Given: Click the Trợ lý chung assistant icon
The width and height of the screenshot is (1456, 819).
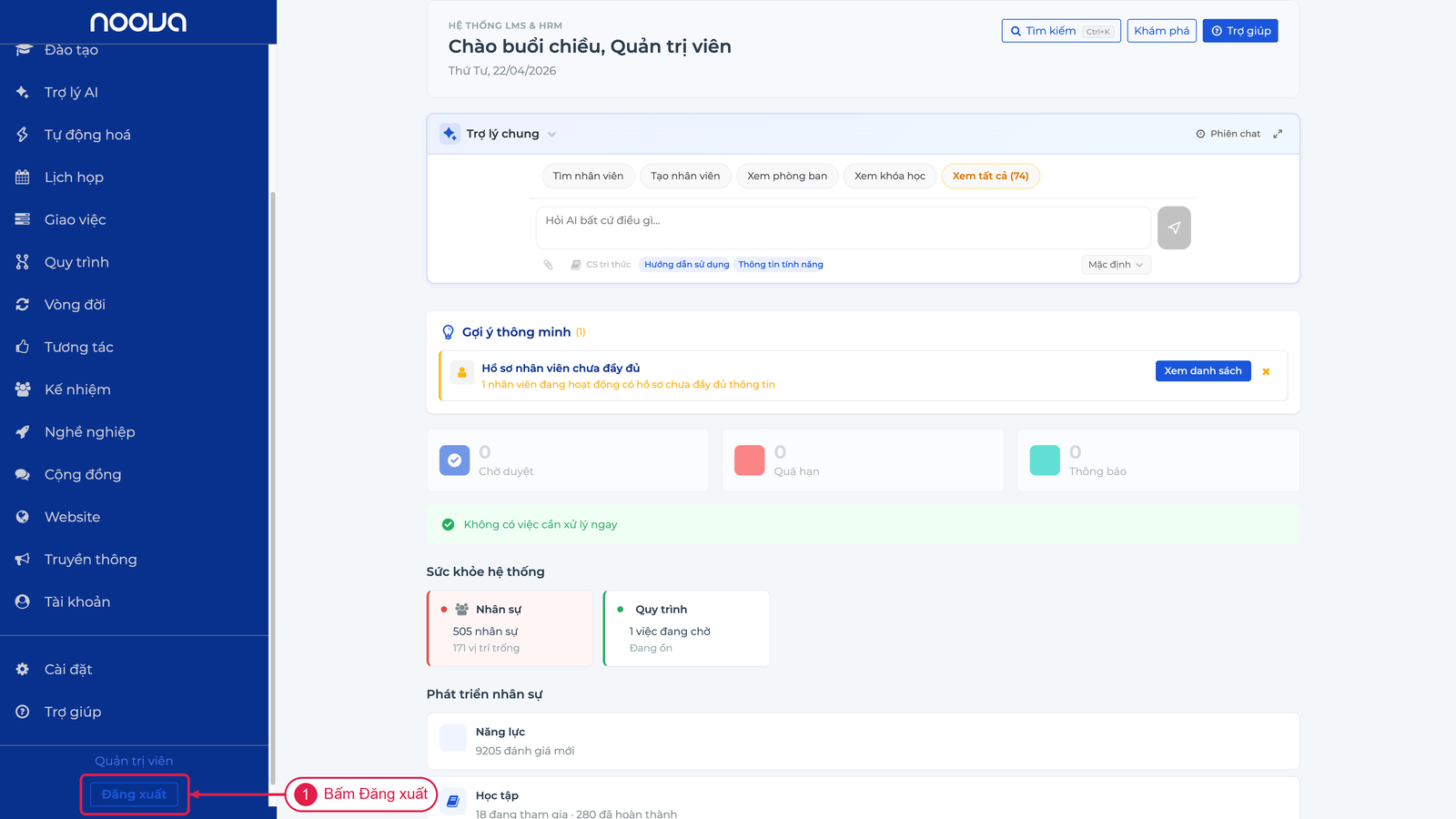Looking at the screenshot, I should tap(450, 134).
